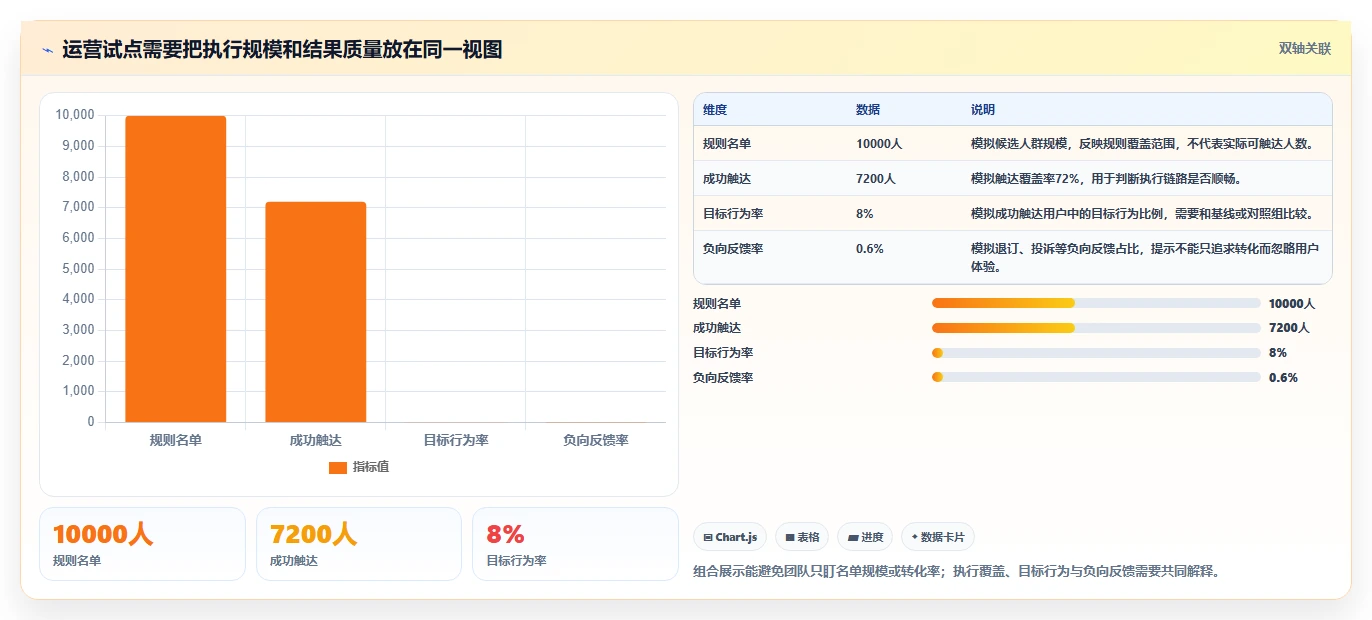Select the 8% cell in the table

[865, 214]
